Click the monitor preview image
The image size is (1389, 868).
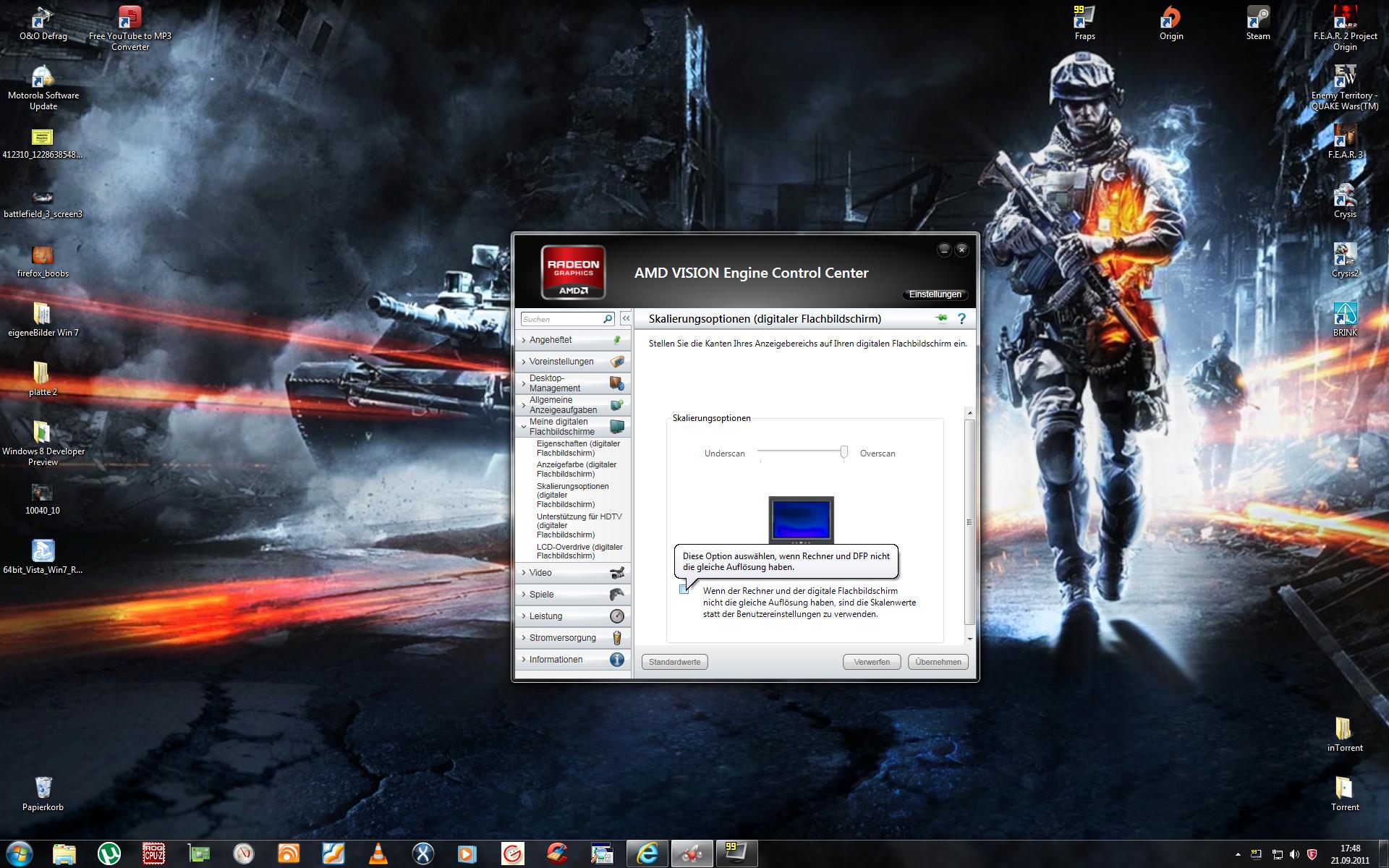(801, 519)
